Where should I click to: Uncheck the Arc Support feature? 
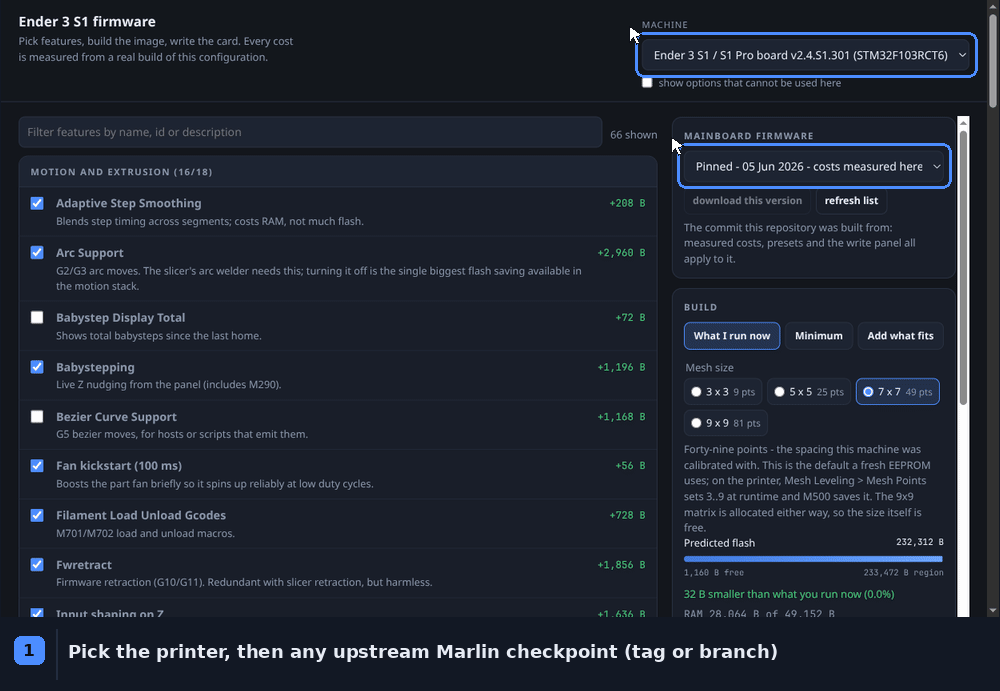point(37,253)
